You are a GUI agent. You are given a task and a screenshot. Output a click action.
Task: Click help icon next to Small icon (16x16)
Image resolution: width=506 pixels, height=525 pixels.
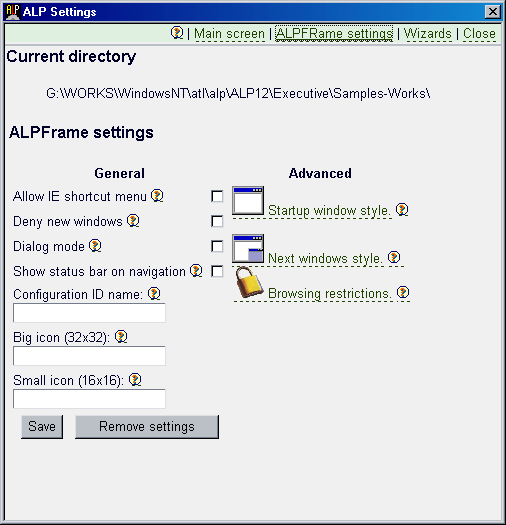135,380
